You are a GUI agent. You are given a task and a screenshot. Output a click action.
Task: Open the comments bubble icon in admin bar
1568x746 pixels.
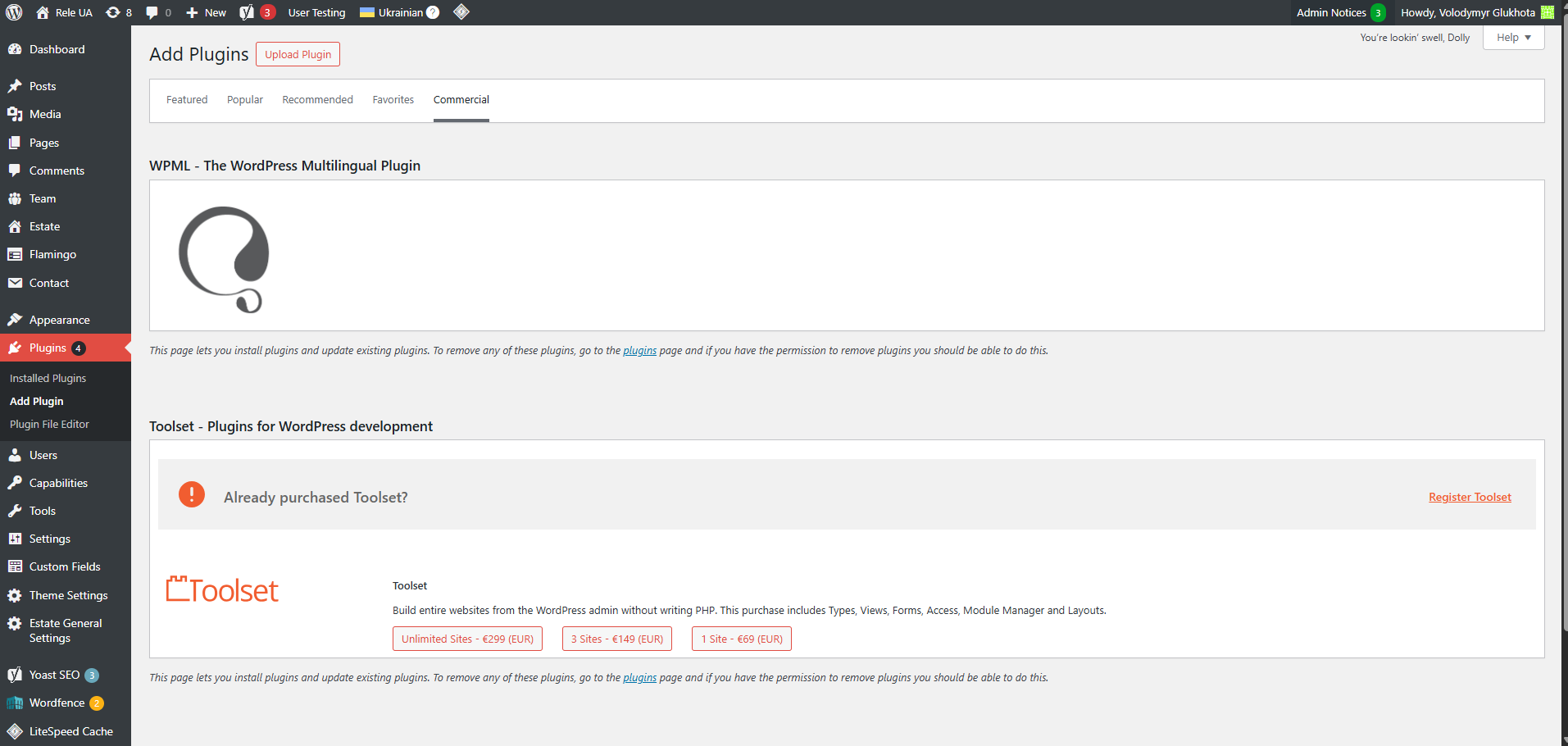click(x=152, y=13)
